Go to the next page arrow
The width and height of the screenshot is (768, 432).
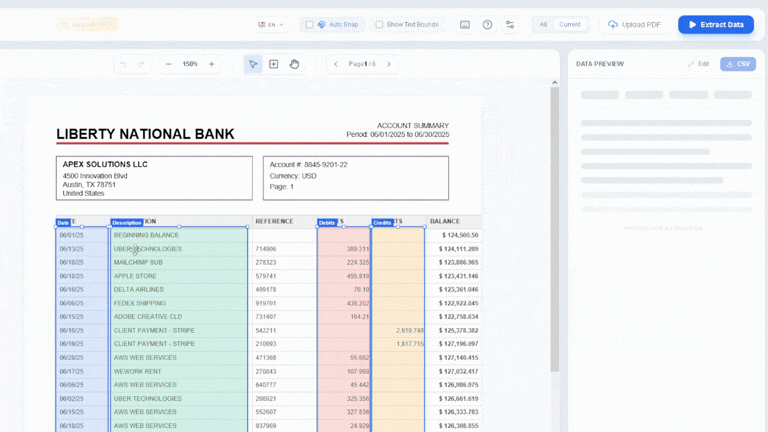click(x=389, y=64)
